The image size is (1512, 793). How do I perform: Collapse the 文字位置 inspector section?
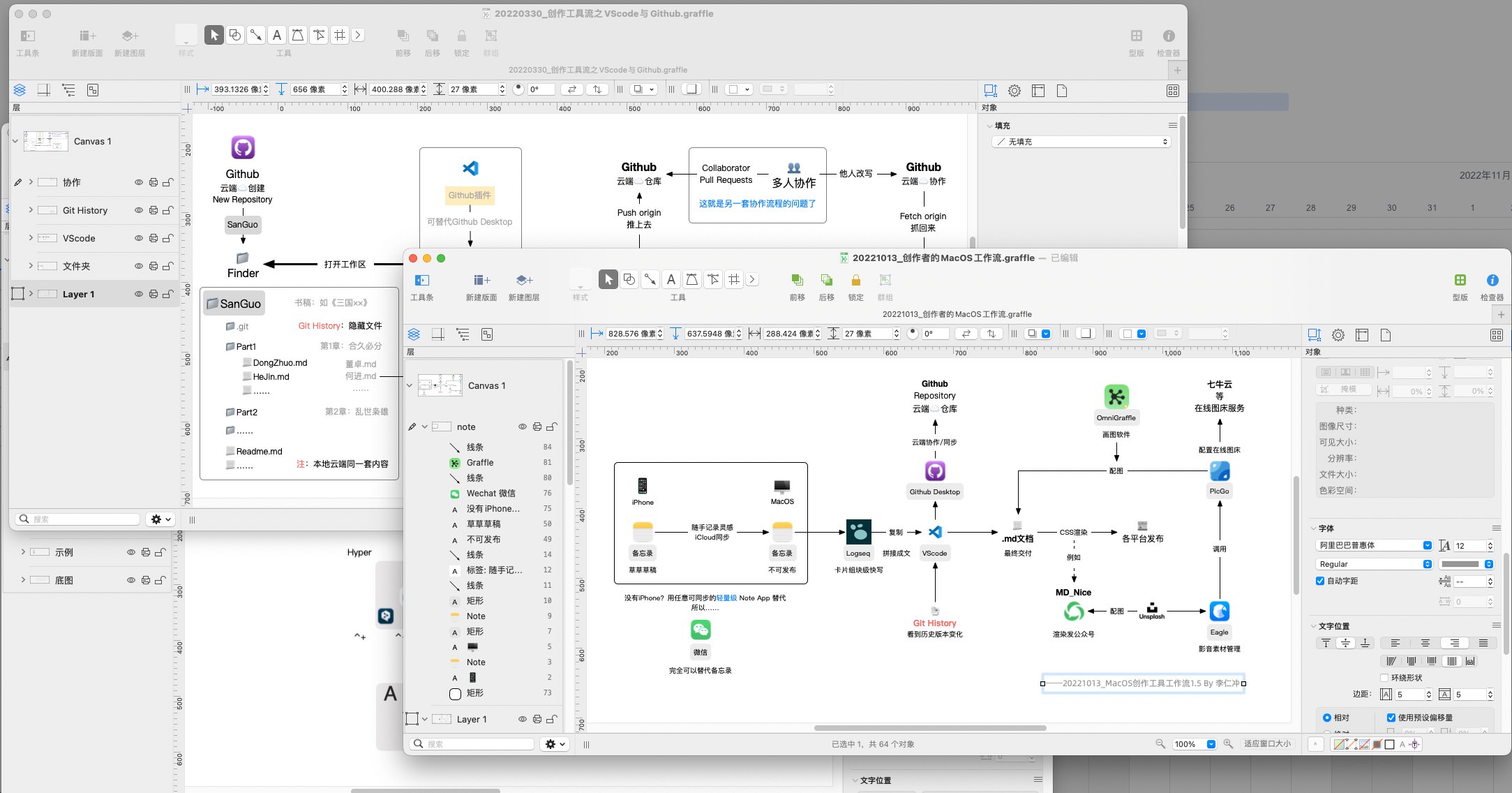1313,626
